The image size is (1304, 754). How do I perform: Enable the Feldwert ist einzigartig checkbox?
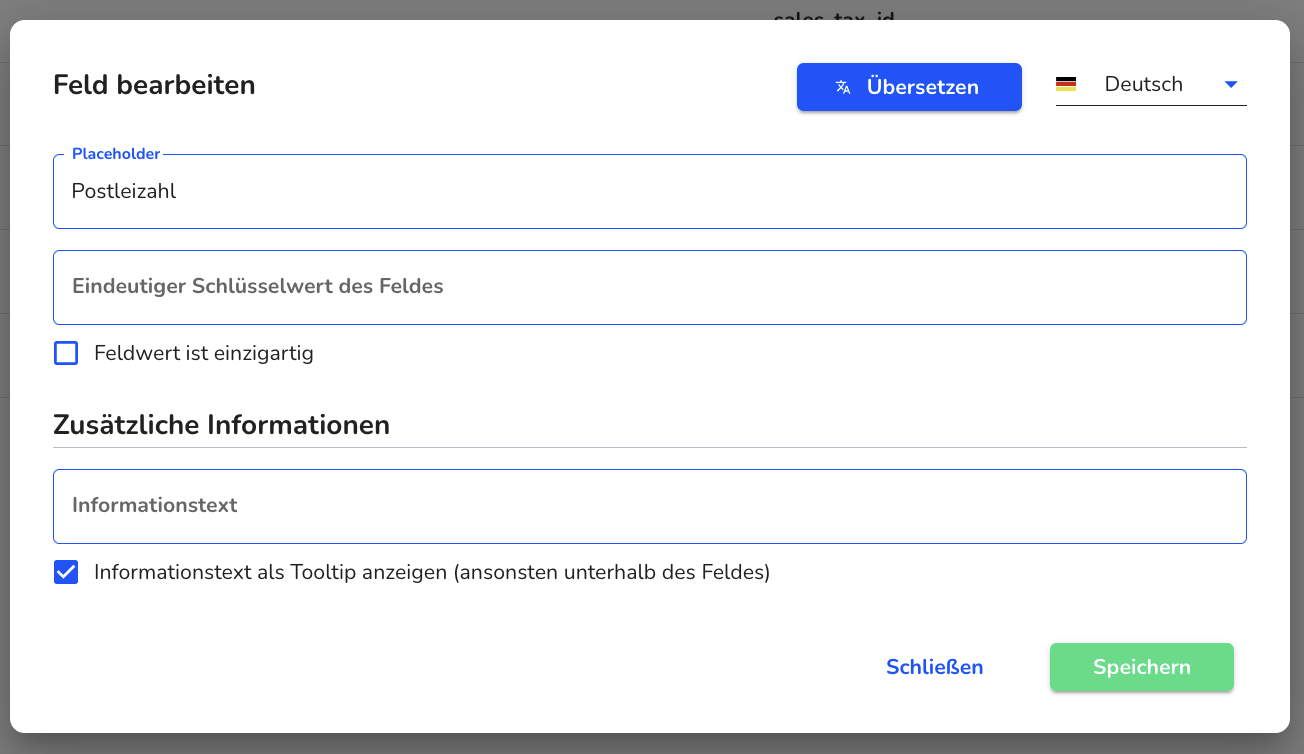click(66, 353)
